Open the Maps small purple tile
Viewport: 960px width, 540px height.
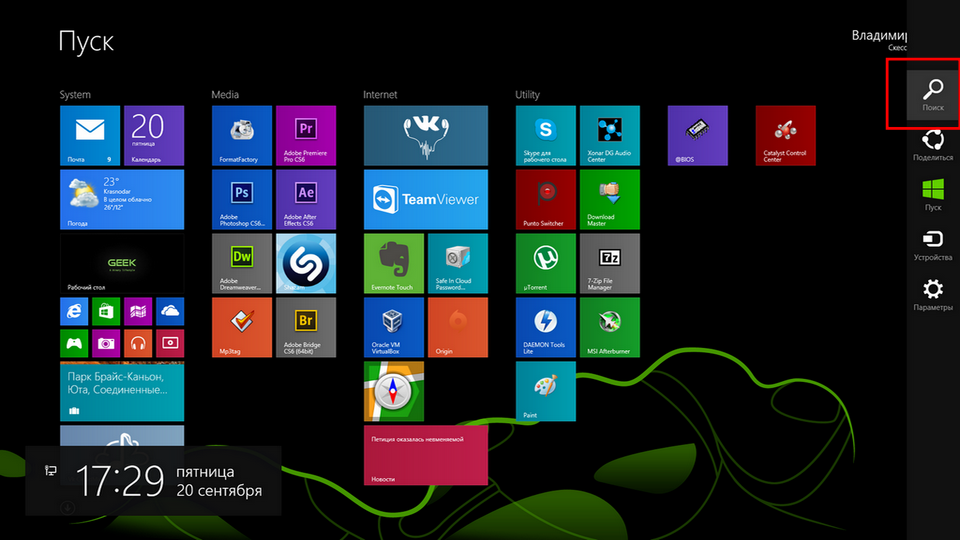[138, 311]
